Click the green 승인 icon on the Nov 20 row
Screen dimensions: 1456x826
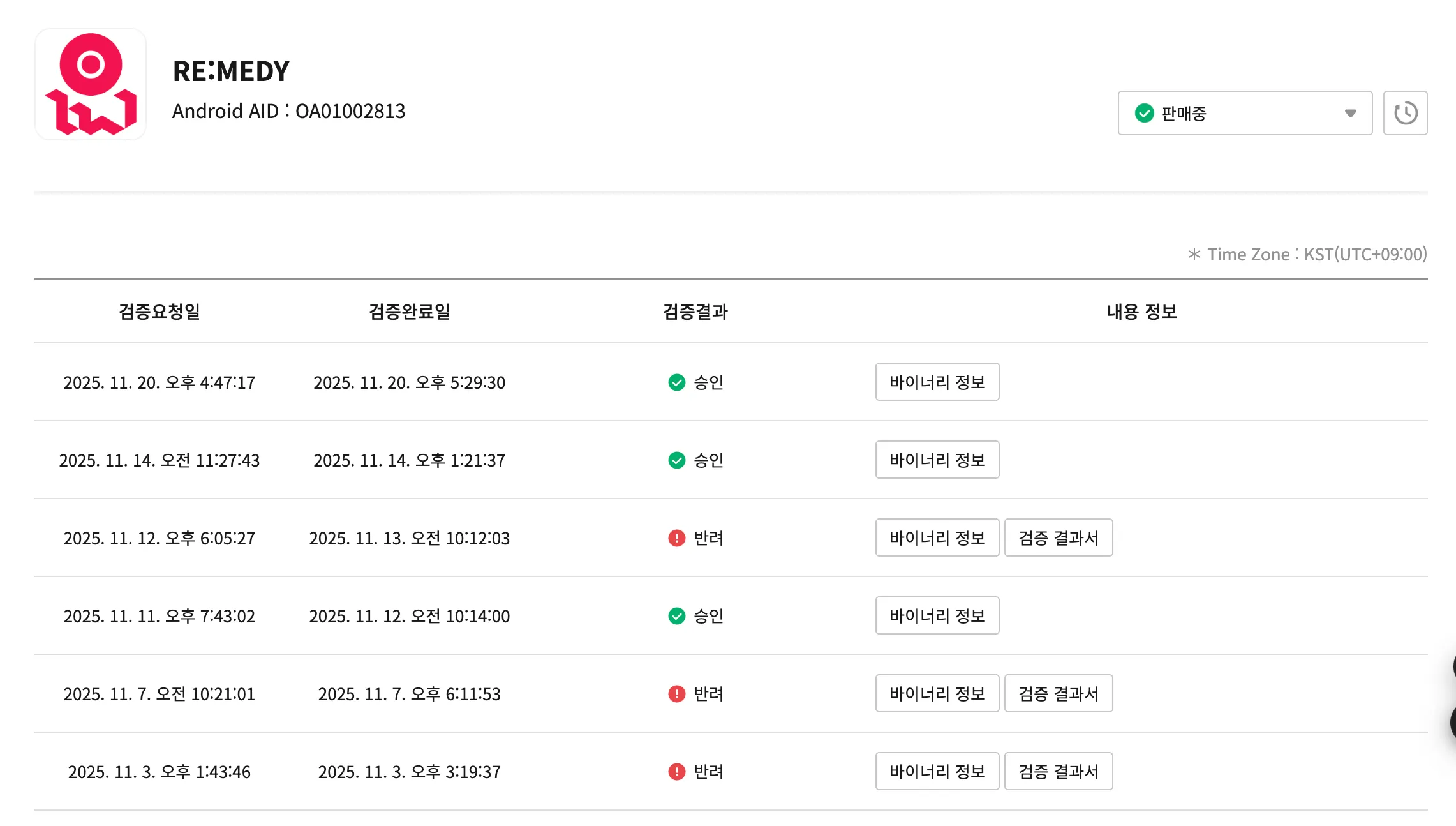point(676,382)
